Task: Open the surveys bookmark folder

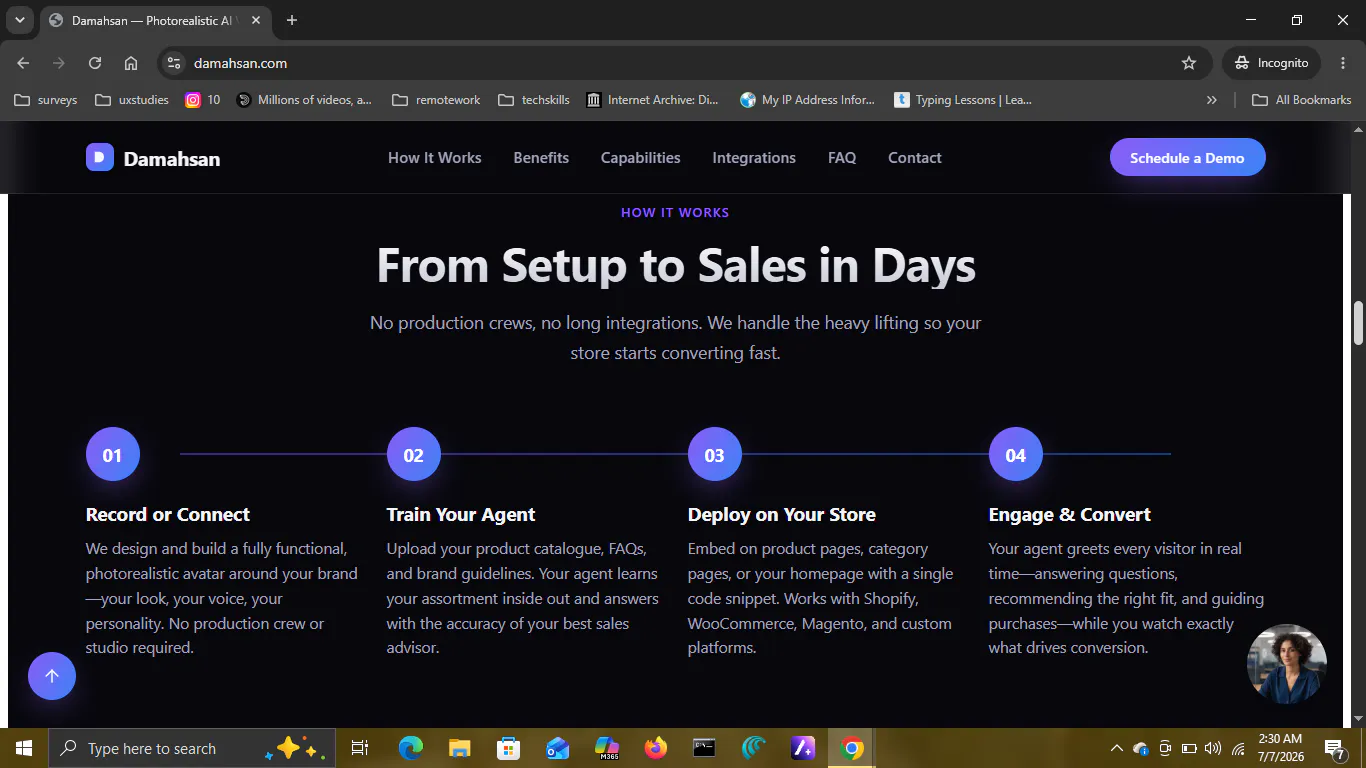Action: [46, 100]
